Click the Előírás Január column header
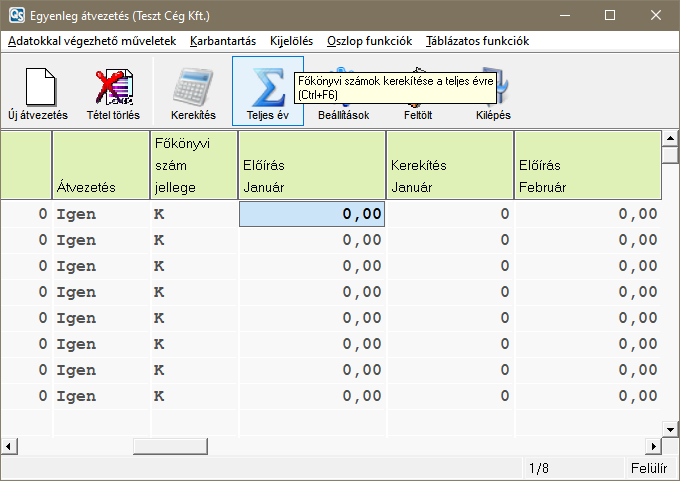Viewport: 680px width, 481px height. 312,165
